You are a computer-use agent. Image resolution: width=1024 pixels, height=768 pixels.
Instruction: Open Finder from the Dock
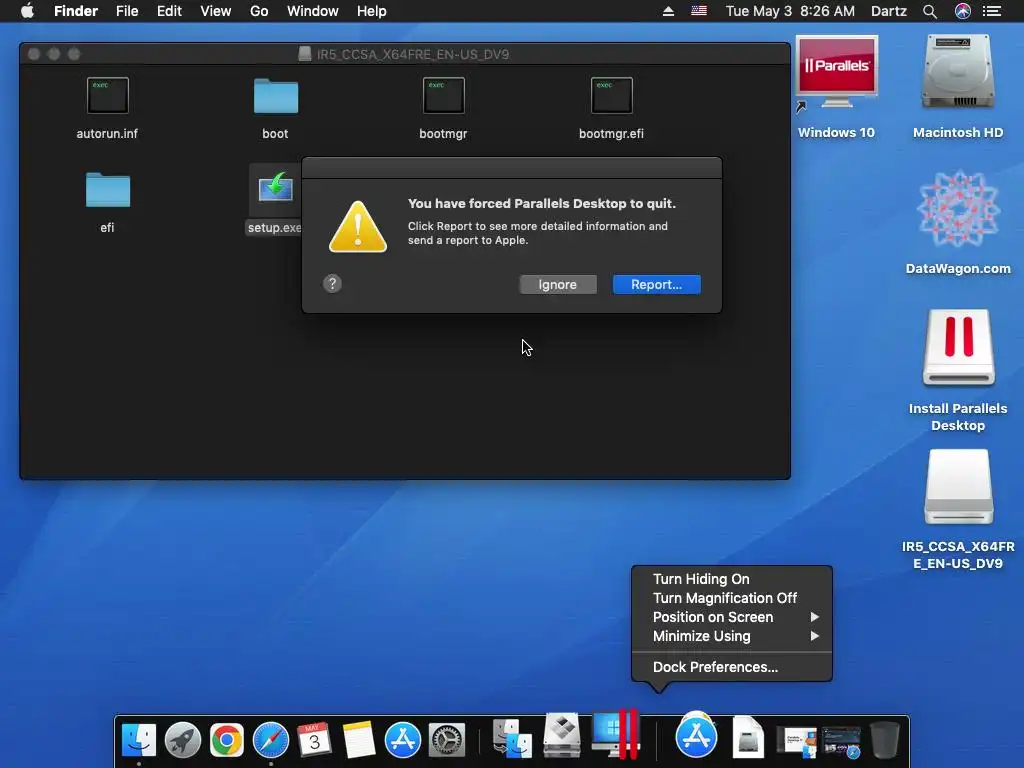pyautogui.click(x=139, y=741)
